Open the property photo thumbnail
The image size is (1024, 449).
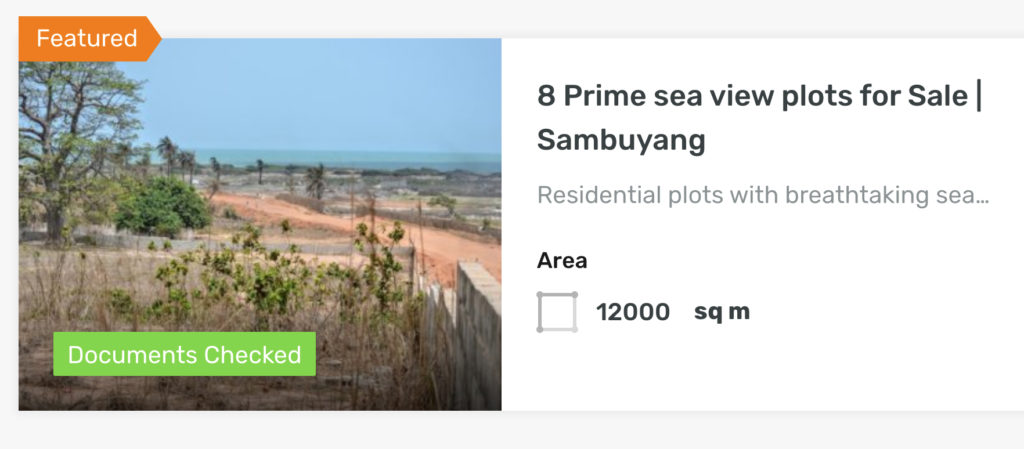coord(260,224)
